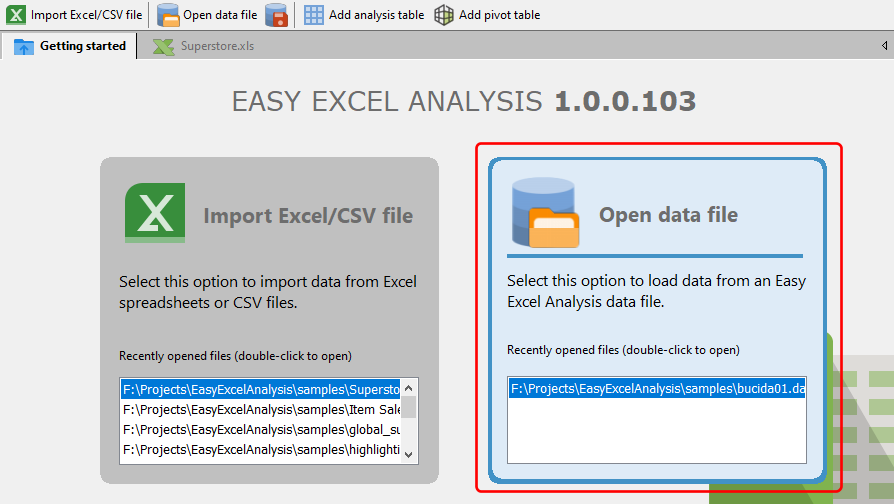Viewport: 894px width, 504px height.
Task: Click the tab strip scroll arrow
Action: pyautogui.click(x=884, y=46)
